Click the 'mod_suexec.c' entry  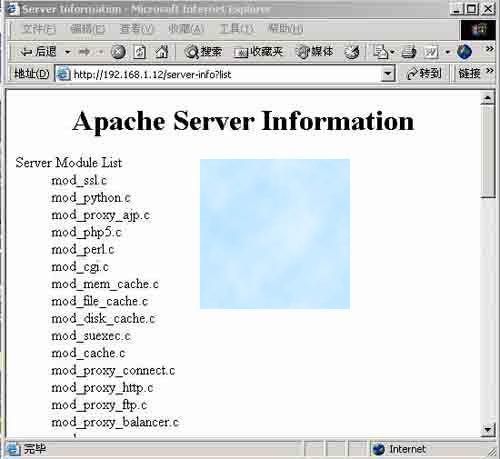point(91,336)
